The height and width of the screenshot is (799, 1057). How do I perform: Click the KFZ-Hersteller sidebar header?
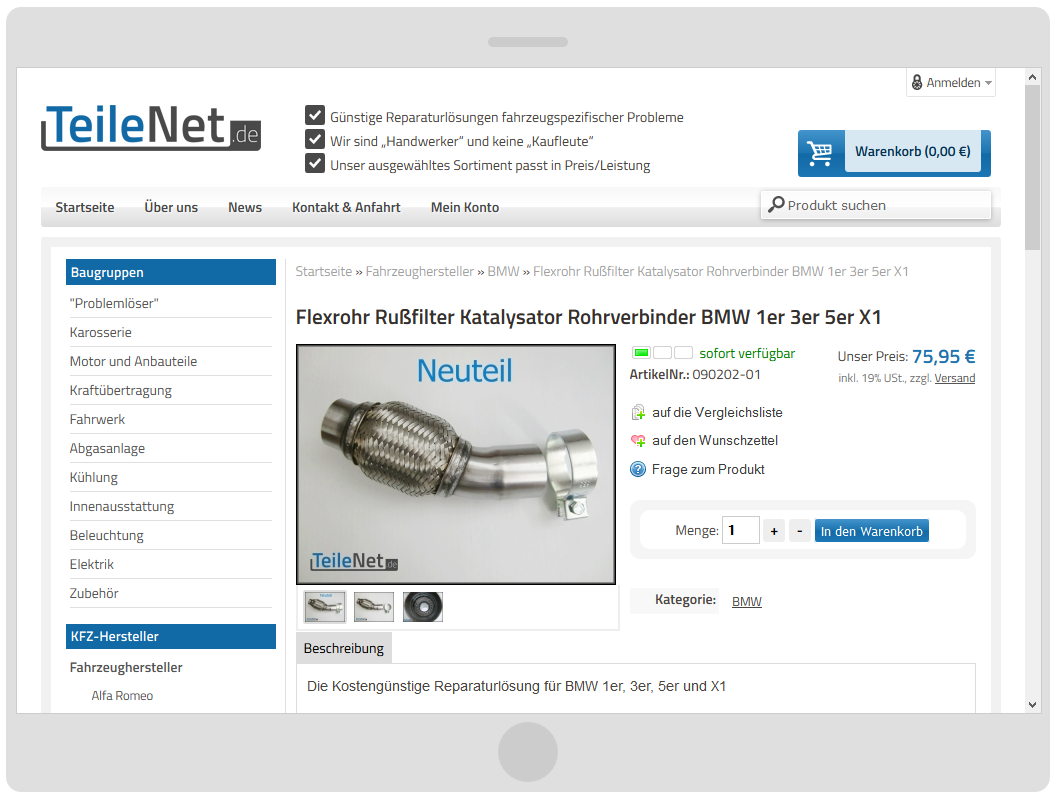click(171, 637)
